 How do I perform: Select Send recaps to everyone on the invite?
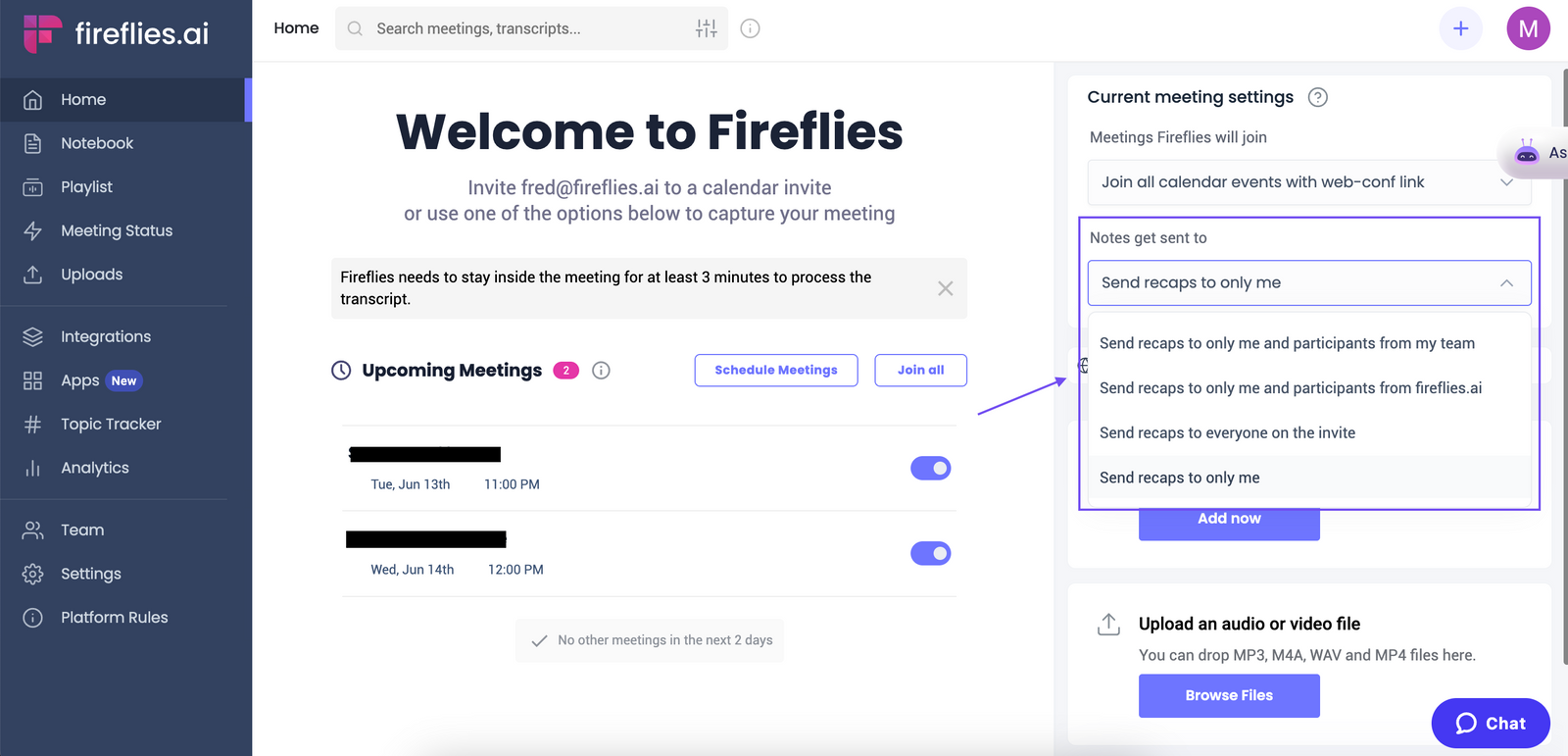[1227, 432]
